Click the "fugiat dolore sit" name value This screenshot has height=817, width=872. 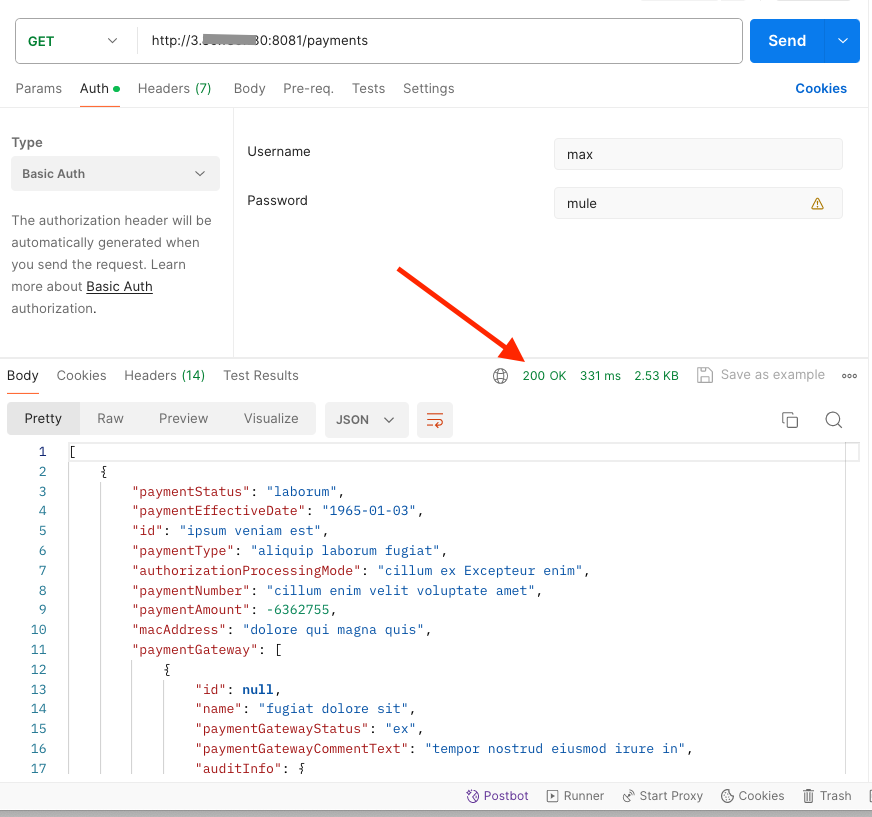pyautogui.click(x=333, y=709)
